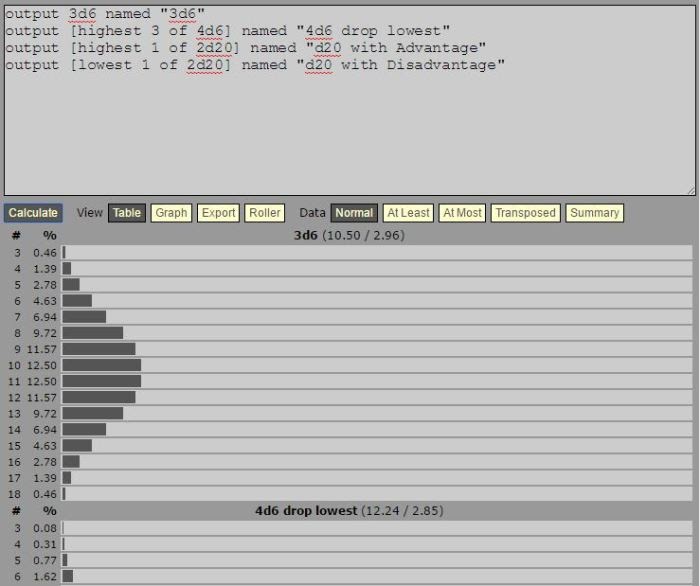Click the line containing 'd20 with Disadvantage'
700x586 pixels.
click(255, 65)
